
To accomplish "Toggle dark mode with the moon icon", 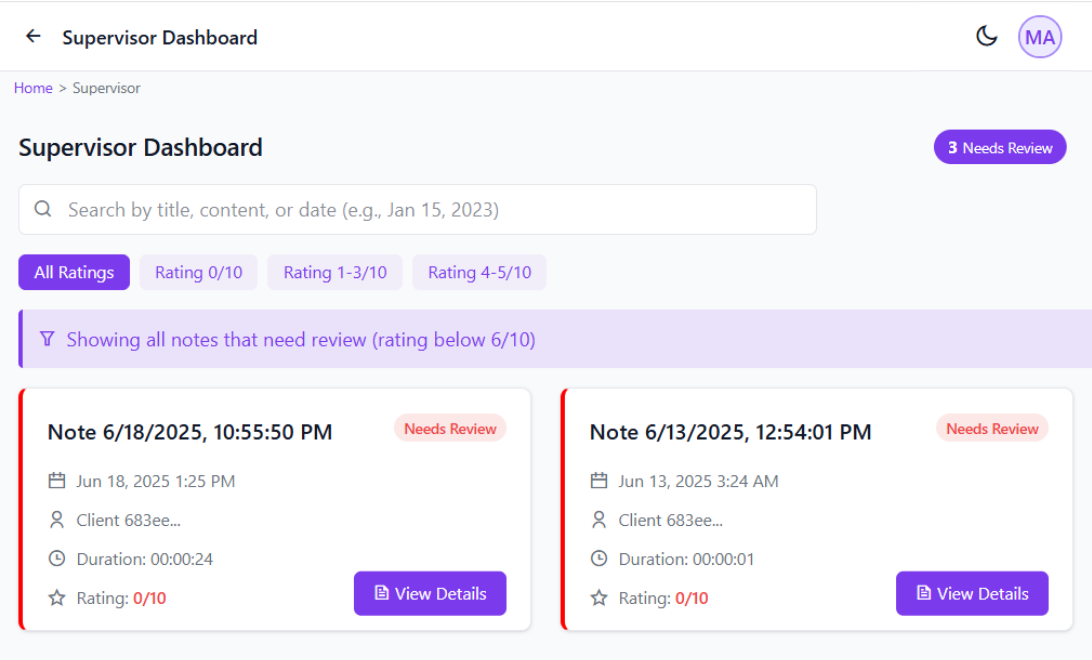I will tap(986, 36).
